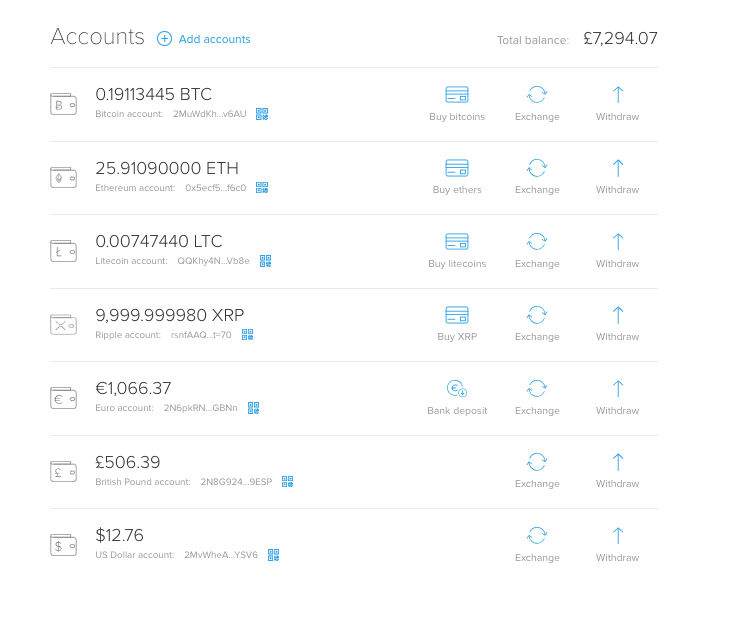The width and height of the screenshot is (733, 626).
Task: Select the 25.91090000 ETH balance
Action: click(x=167, y=168)
